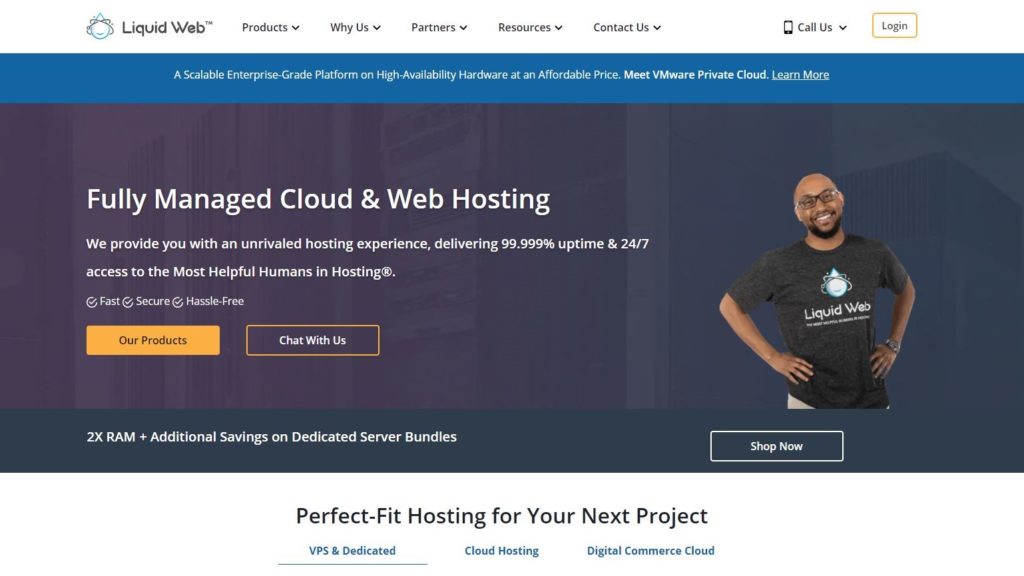Viewport: 1024px width, 576px height.
Task: Click the phone icon beside Call Us
Action: (x=788, y=27)
